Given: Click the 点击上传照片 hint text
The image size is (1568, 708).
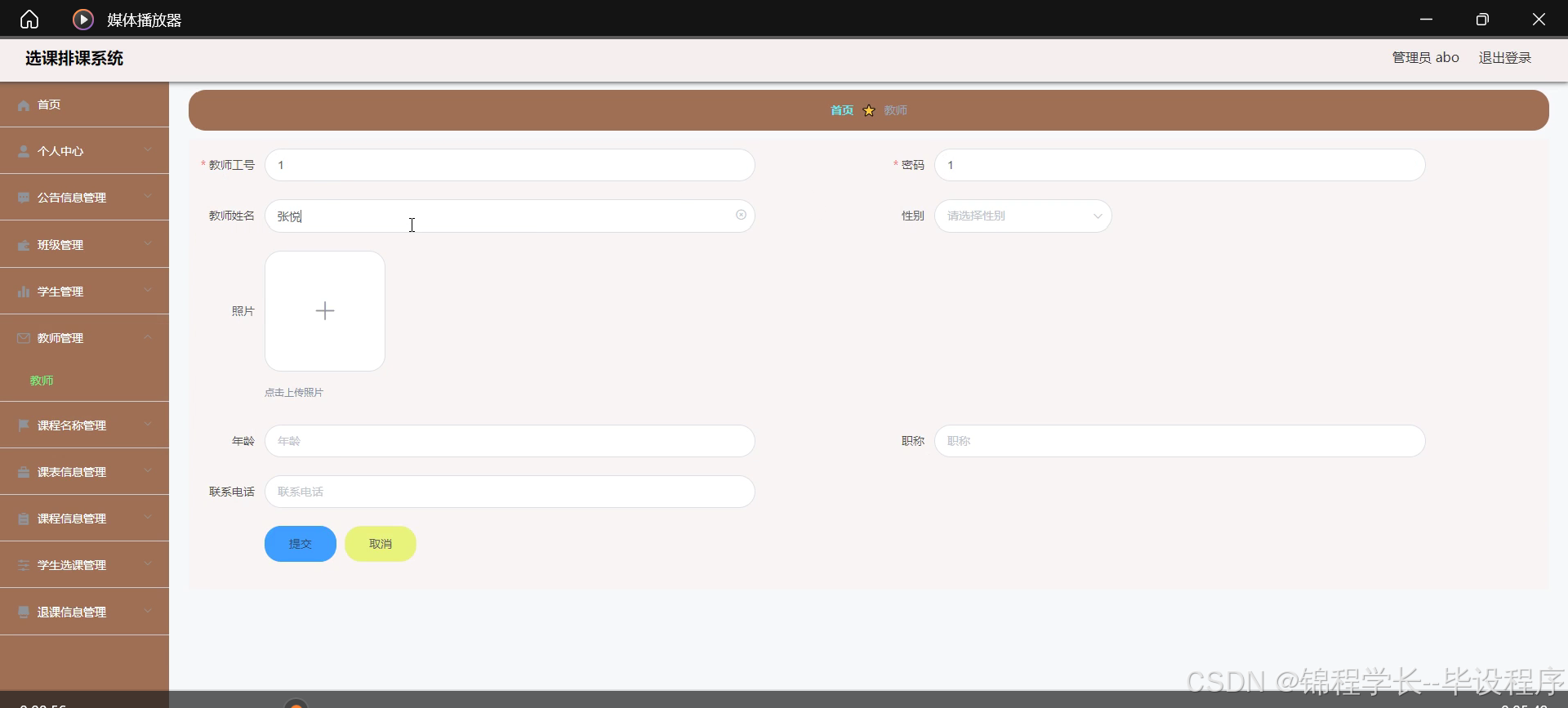Looking at the screenshot, I should pos(294,393).
